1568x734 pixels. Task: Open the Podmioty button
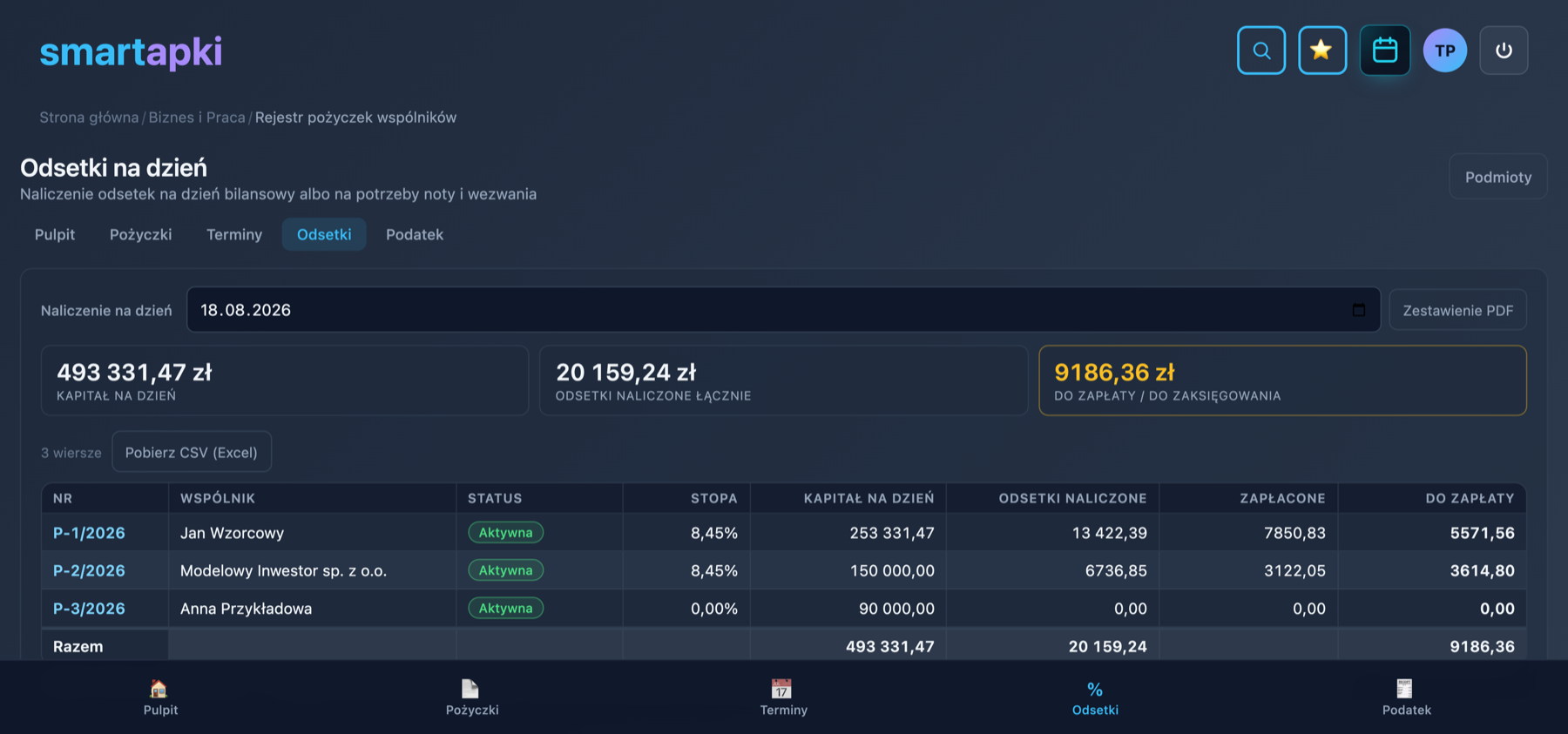click(x=1498, y=177)
